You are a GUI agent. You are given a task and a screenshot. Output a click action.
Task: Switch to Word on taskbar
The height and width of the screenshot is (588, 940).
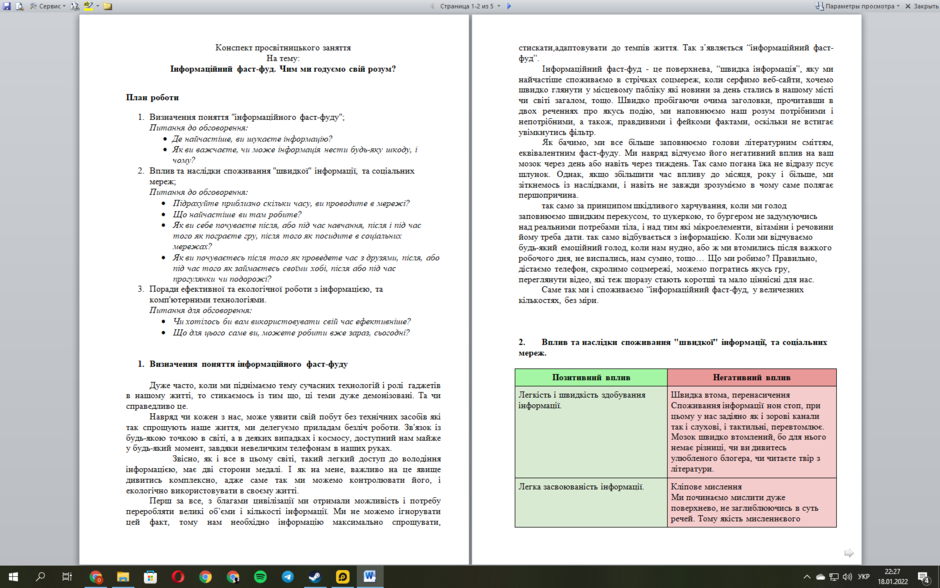pyautogui.click(x=370, y=577)
